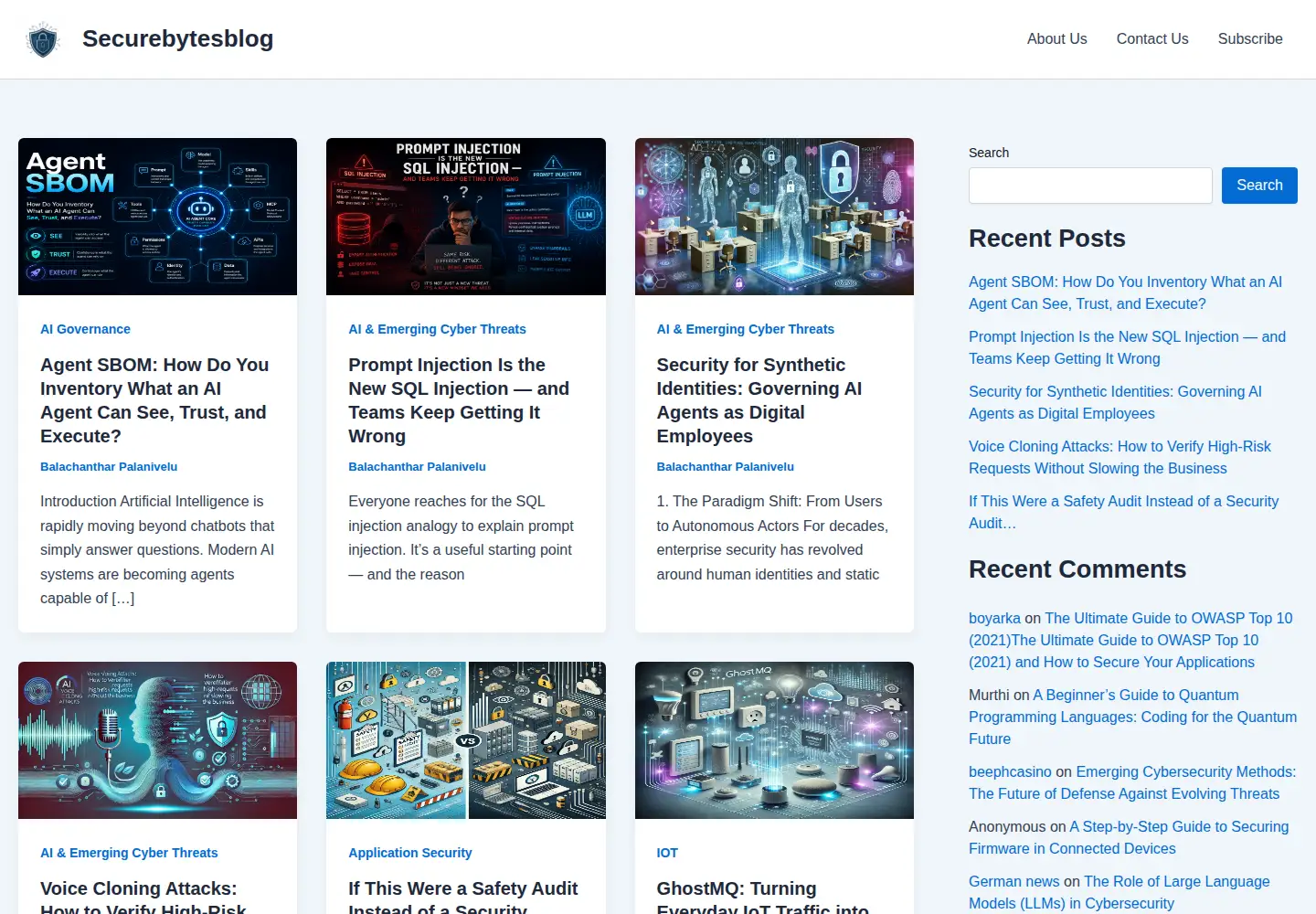Click author Balachanthar Palanivelu under Agent SBOM
1316x914 pixels.
(109, 466)
